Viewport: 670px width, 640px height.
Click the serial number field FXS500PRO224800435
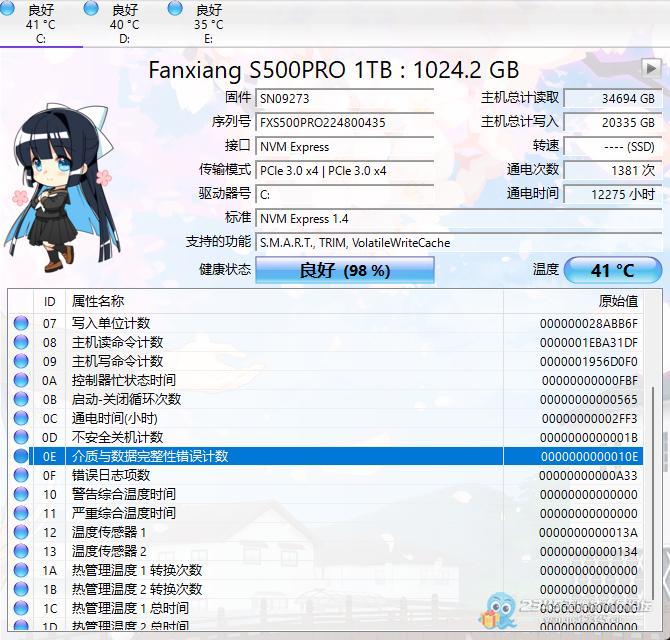click(x=345, y=122)
